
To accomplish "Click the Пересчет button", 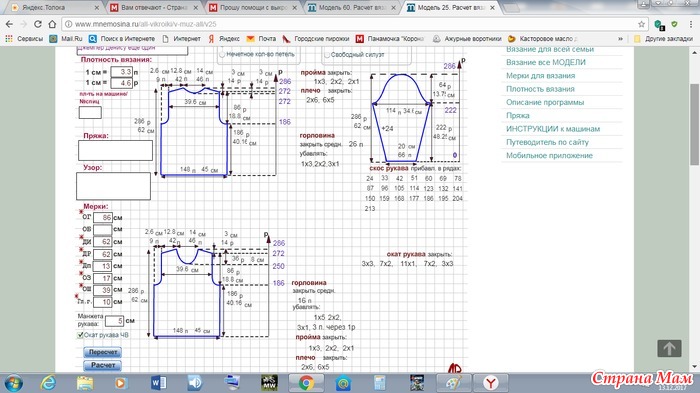I will tap(103, 352).
